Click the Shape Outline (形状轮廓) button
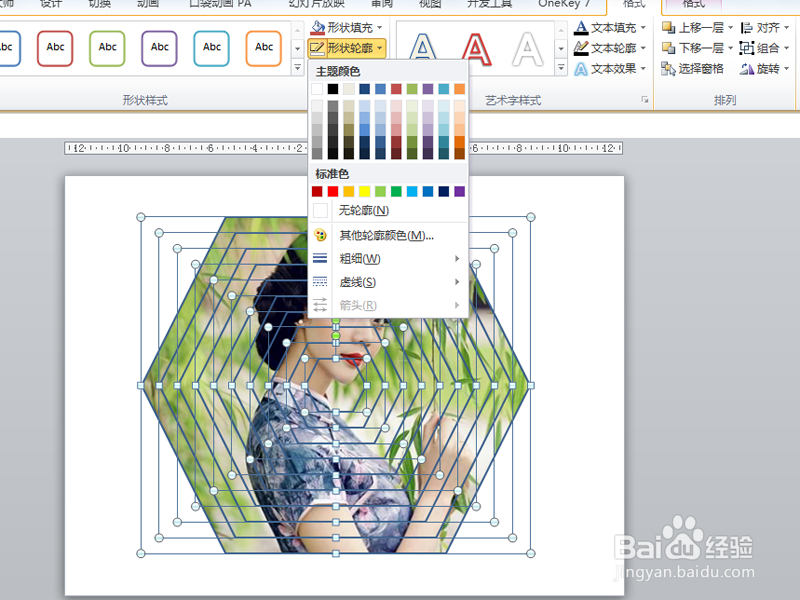Viewport: 800px width, 600px height. point(347,48)
